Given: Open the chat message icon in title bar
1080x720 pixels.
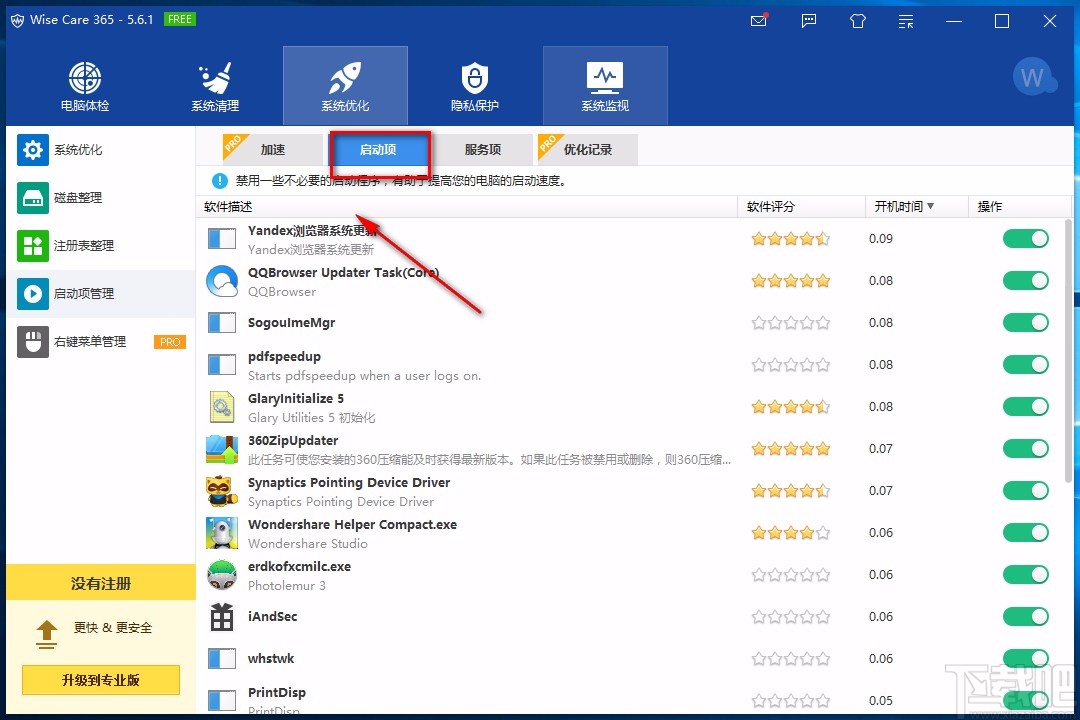Looking at the screenshot, I should pyautogui.click(x=809, y=21).
